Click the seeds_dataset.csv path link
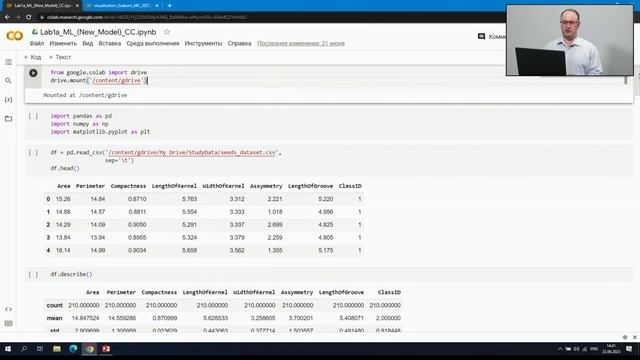The image size is (640, 360). point(192,152)
